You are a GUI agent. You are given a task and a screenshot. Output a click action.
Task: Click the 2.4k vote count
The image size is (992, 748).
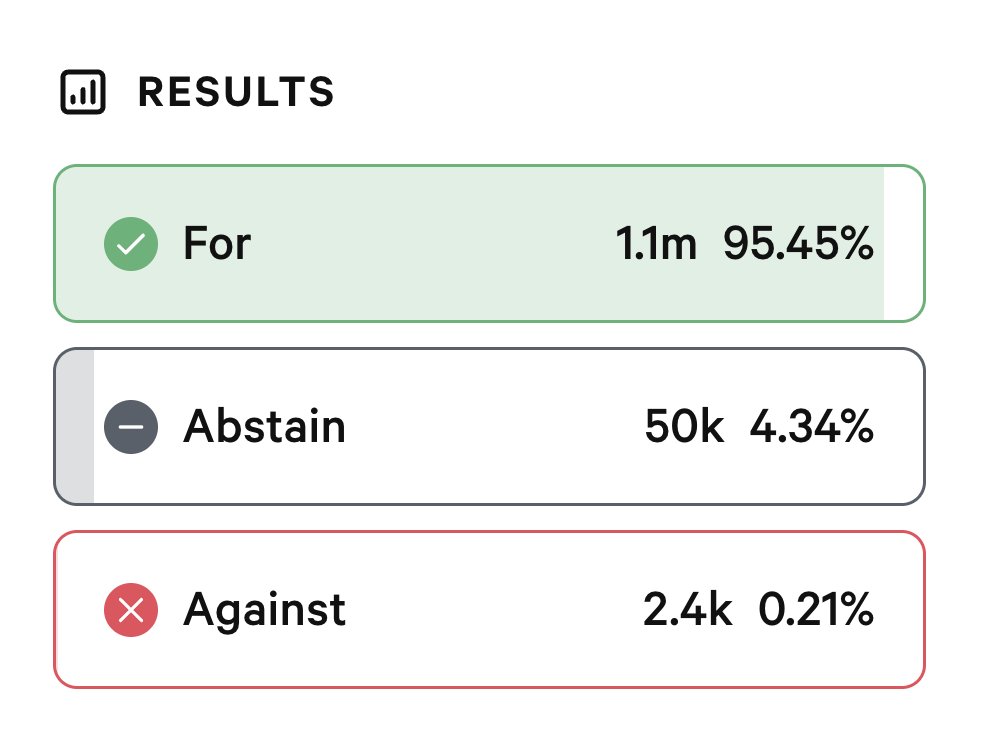[x=688, y=609]
